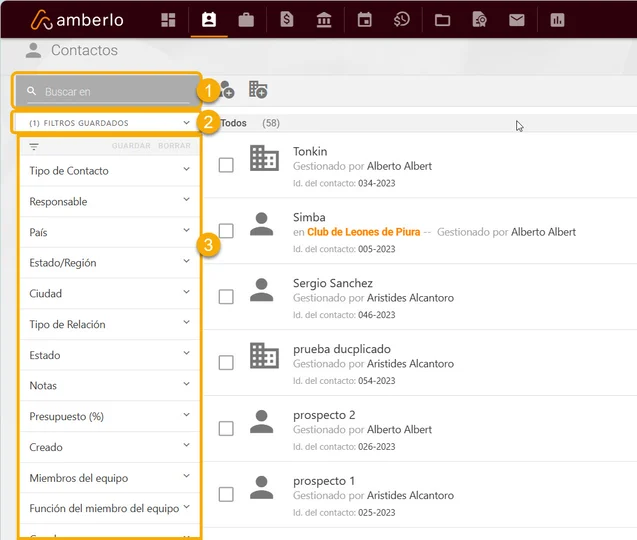Click the GUARDAR filter button
The image size is (637, 540).
pyautogui.click(x=131, y=146)
